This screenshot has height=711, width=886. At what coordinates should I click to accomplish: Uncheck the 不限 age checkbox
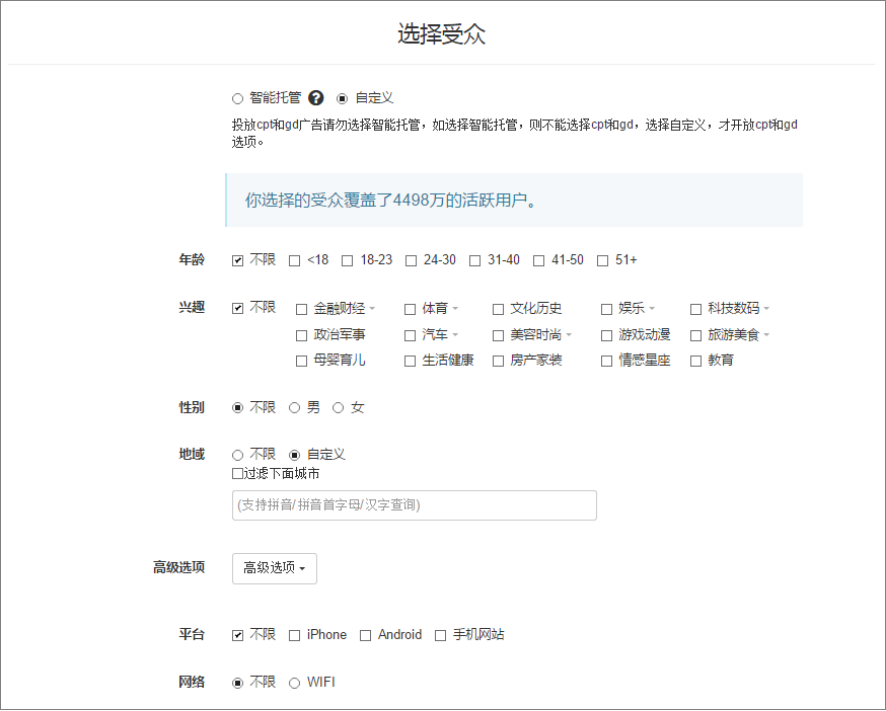pos(238,260)
